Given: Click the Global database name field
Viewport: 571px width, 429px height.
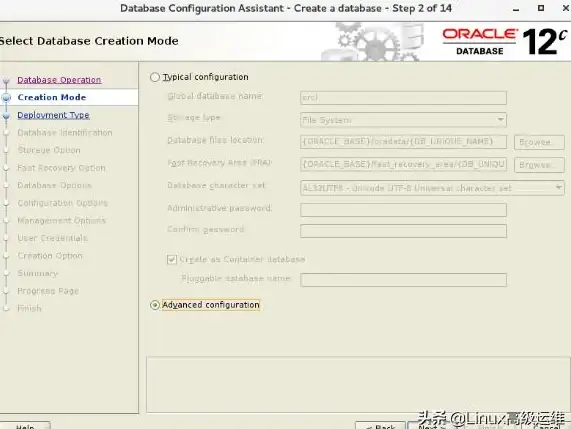Looking at the screenshot, I should pyautogui.click(x=403, y=98).
